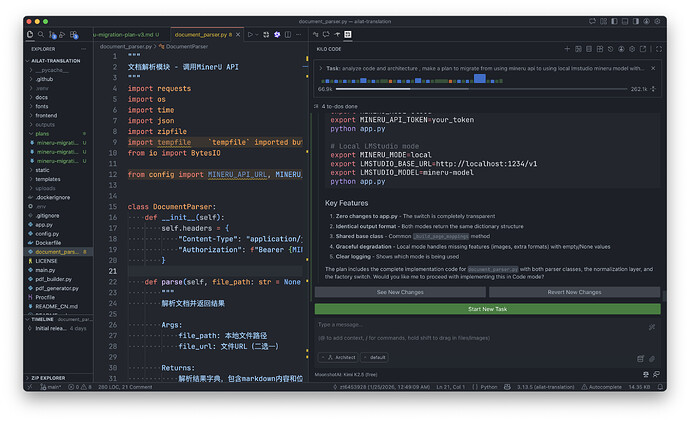Click the See New Changes button

tap(400, 292)
